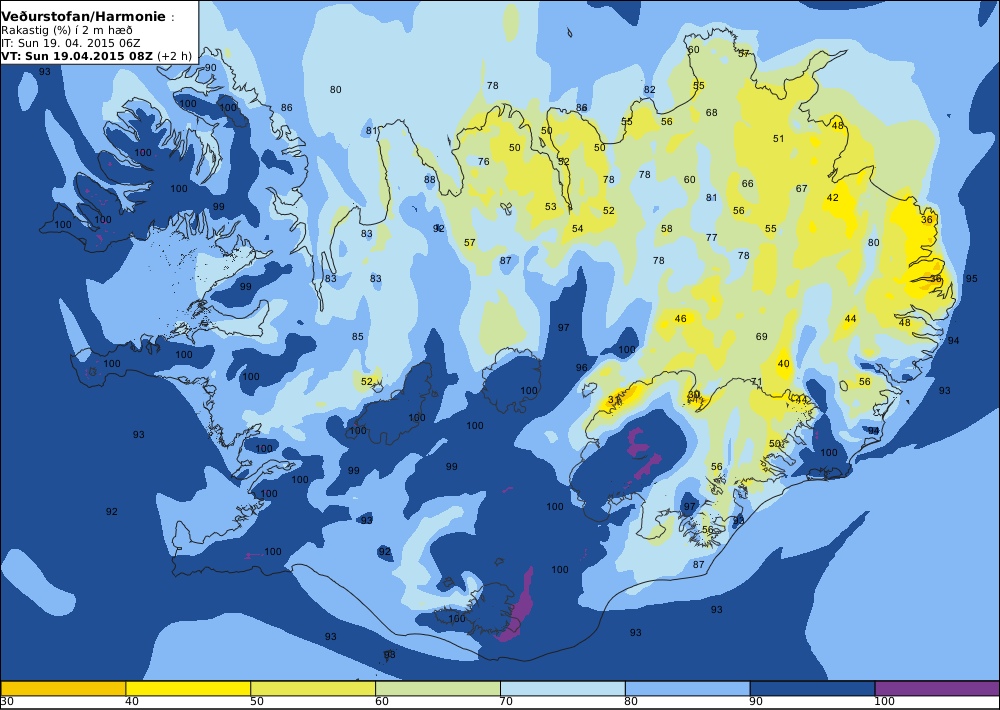Click the pale blue 70–80 legend swatch
This screenshot has width=1000, height=710.
pos(562,688)
